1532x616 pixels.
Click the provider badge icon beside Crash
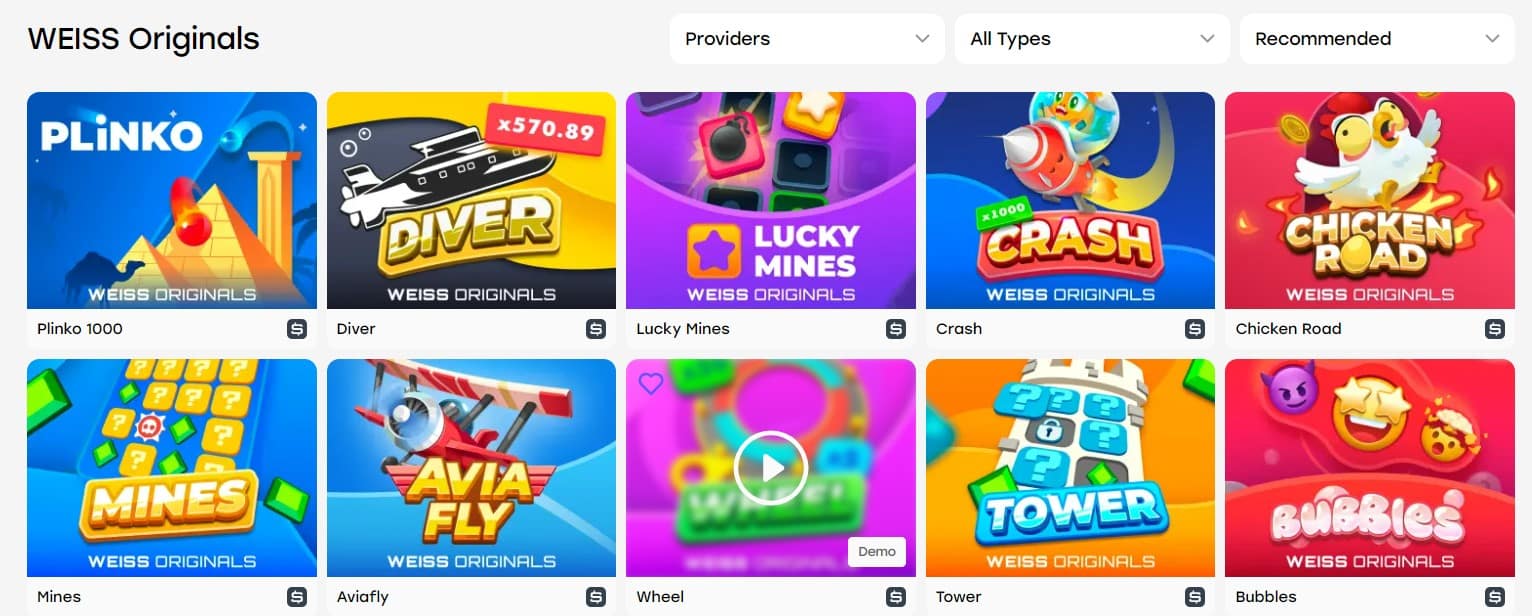pyautogui.click(x=1195, y=329)
